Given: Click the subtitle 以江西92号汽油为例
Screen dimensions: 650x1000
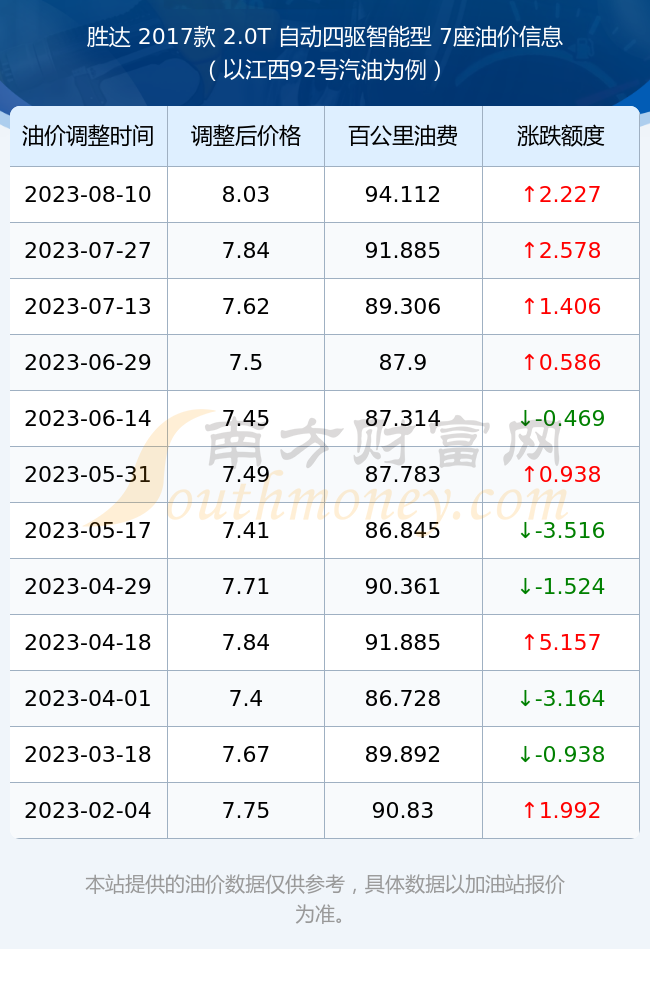Looking at the screenshot, I should [325, 70].
